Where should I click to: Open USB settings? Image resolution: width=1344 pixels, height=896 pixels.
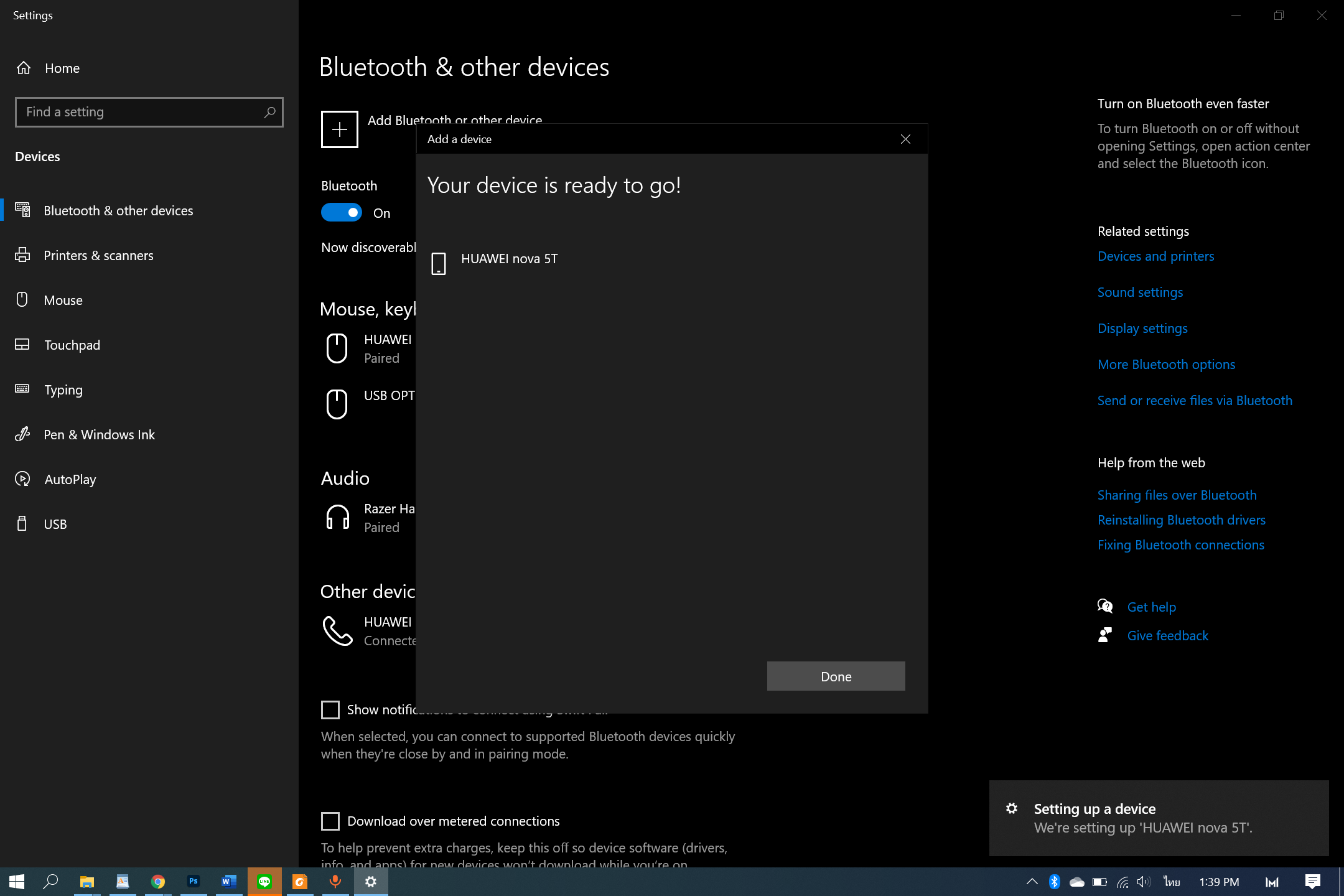[x=149, y=524]
